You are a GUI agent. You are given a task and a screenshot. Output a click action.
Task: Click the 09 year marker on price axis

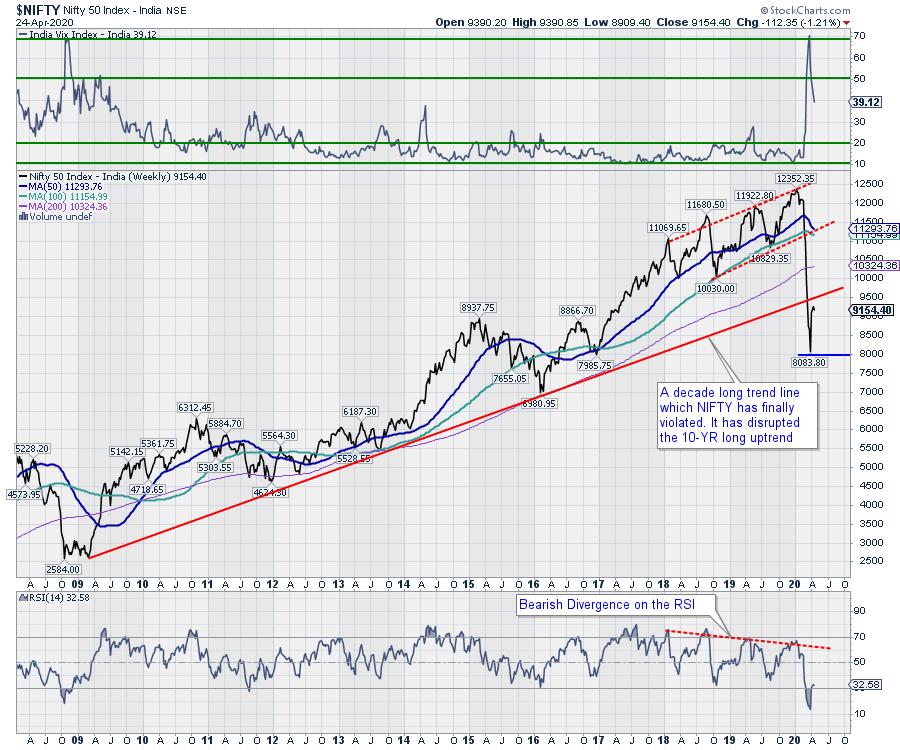77,584
